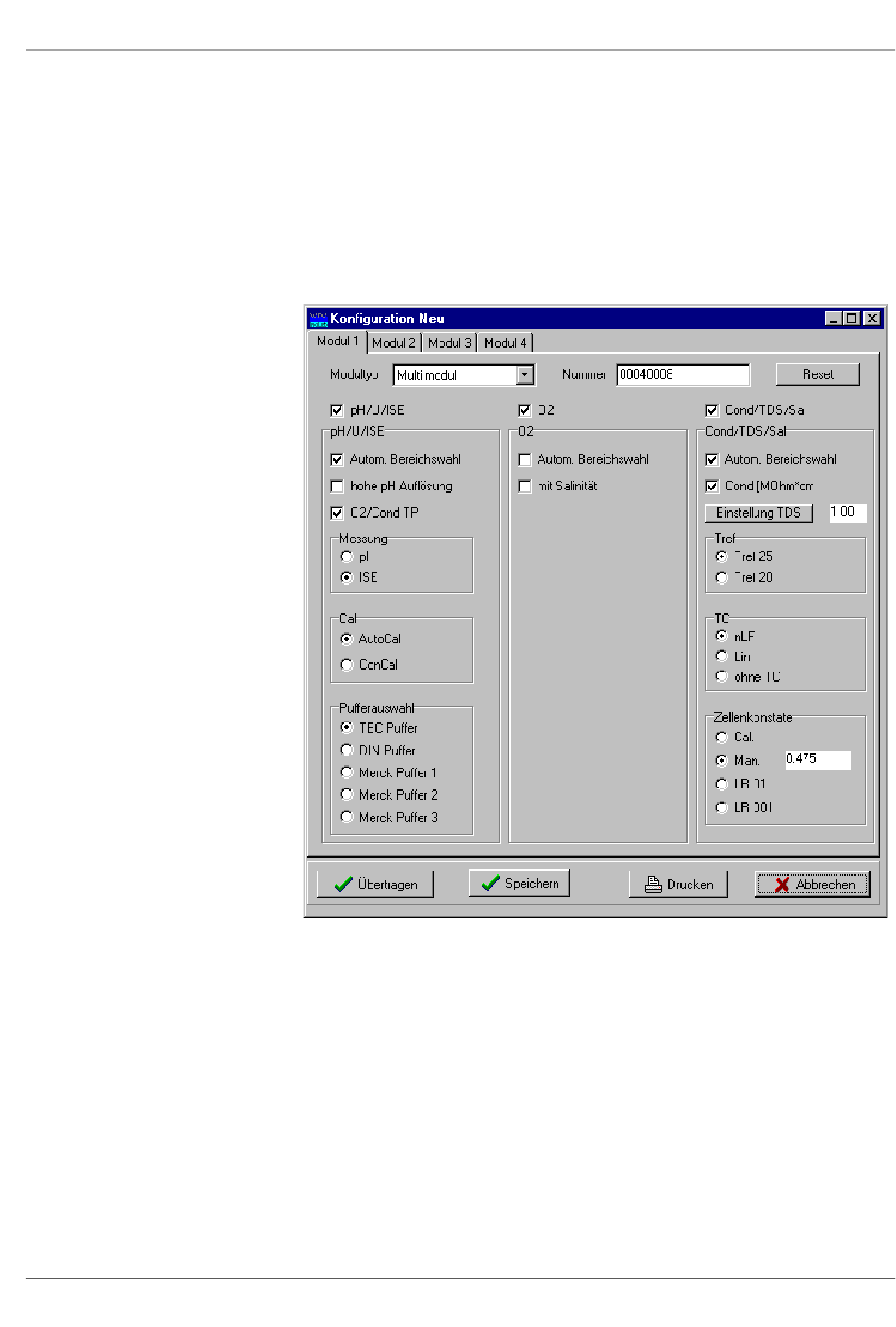Select Man. under Zellenkonstate
The width and height of the screenshot is (896, 1327).
[722, 760]
